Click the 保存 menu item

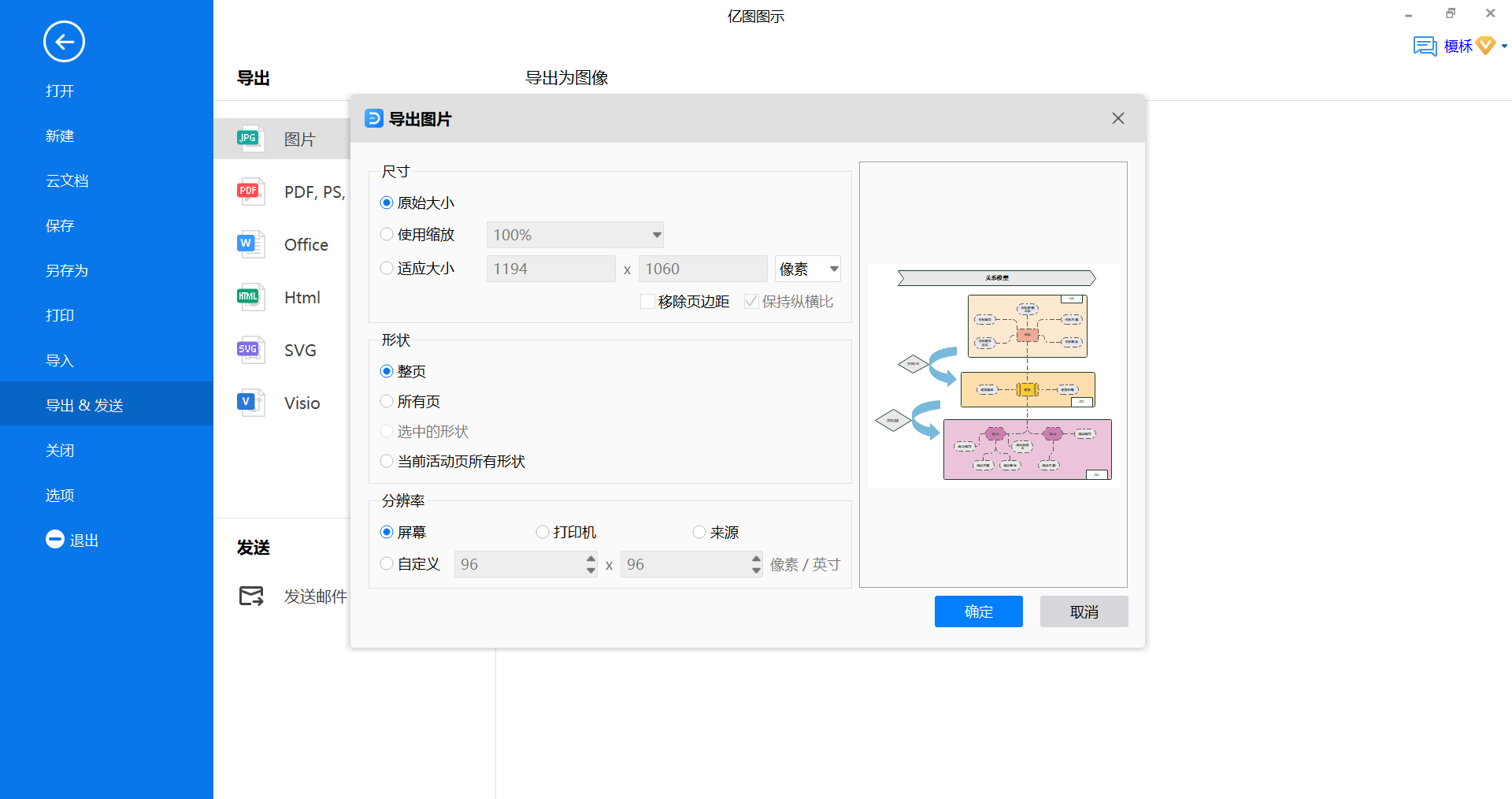click(x=60, y=225)
